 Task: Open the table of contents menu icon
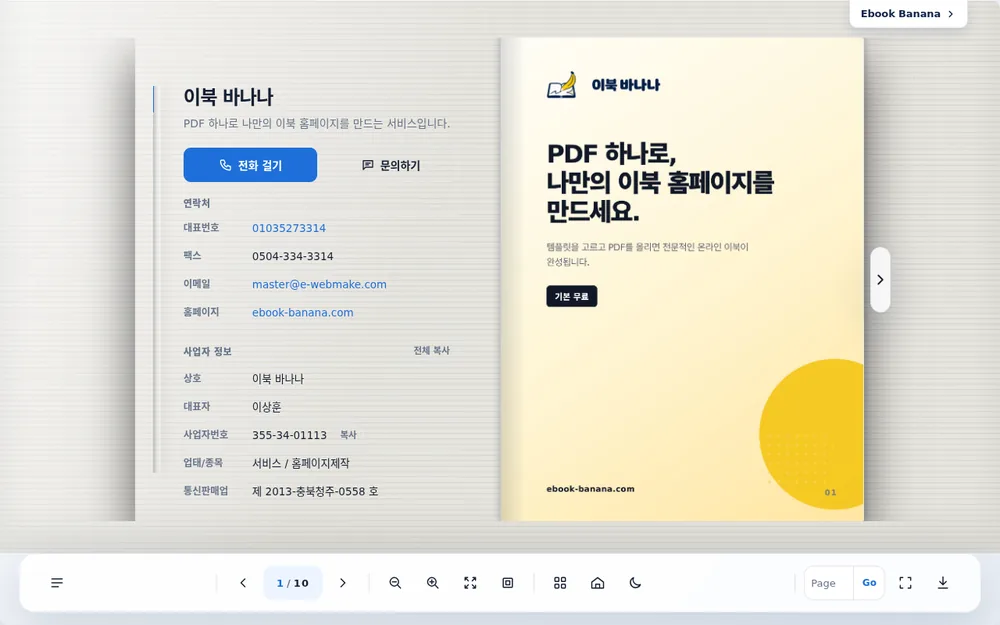[57, 583]
